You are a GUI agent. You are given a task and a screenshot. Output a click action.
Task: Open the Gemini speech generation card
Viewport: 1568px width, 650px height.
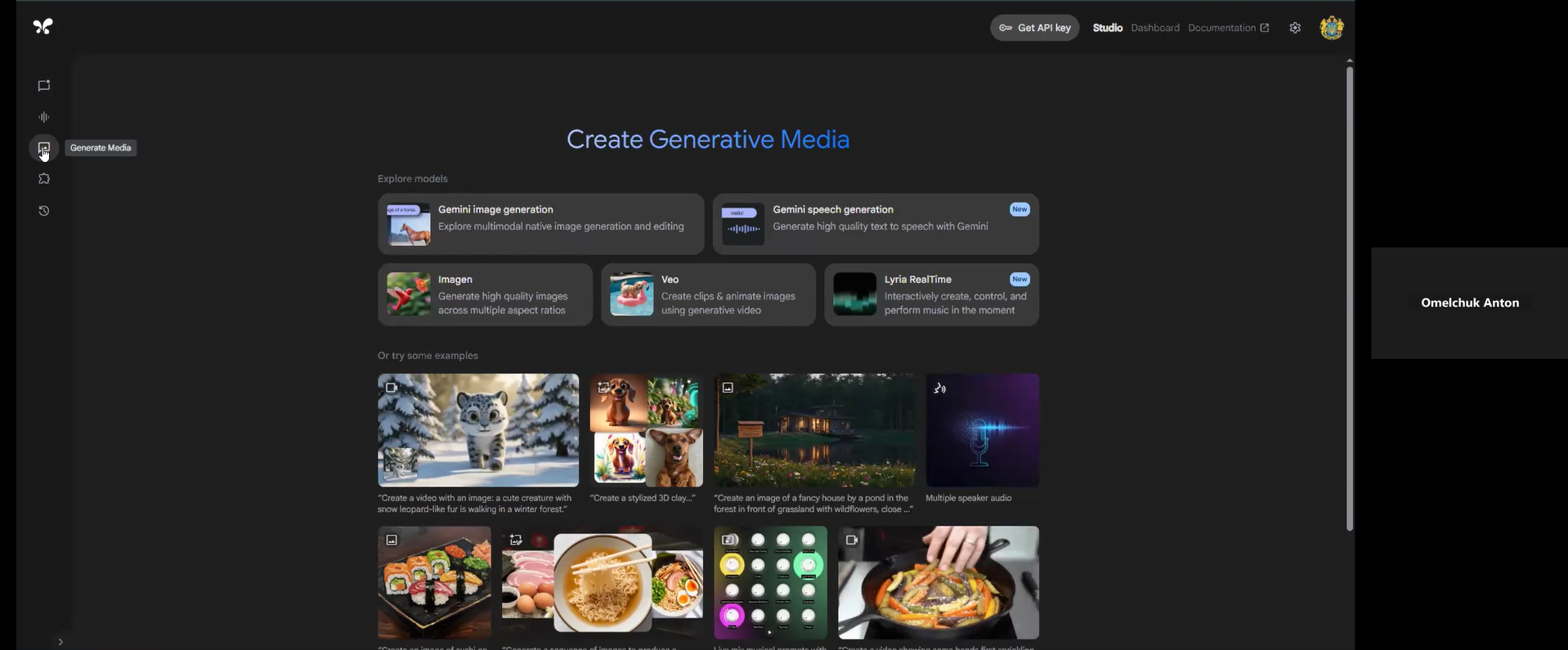[x=875, y=224]
